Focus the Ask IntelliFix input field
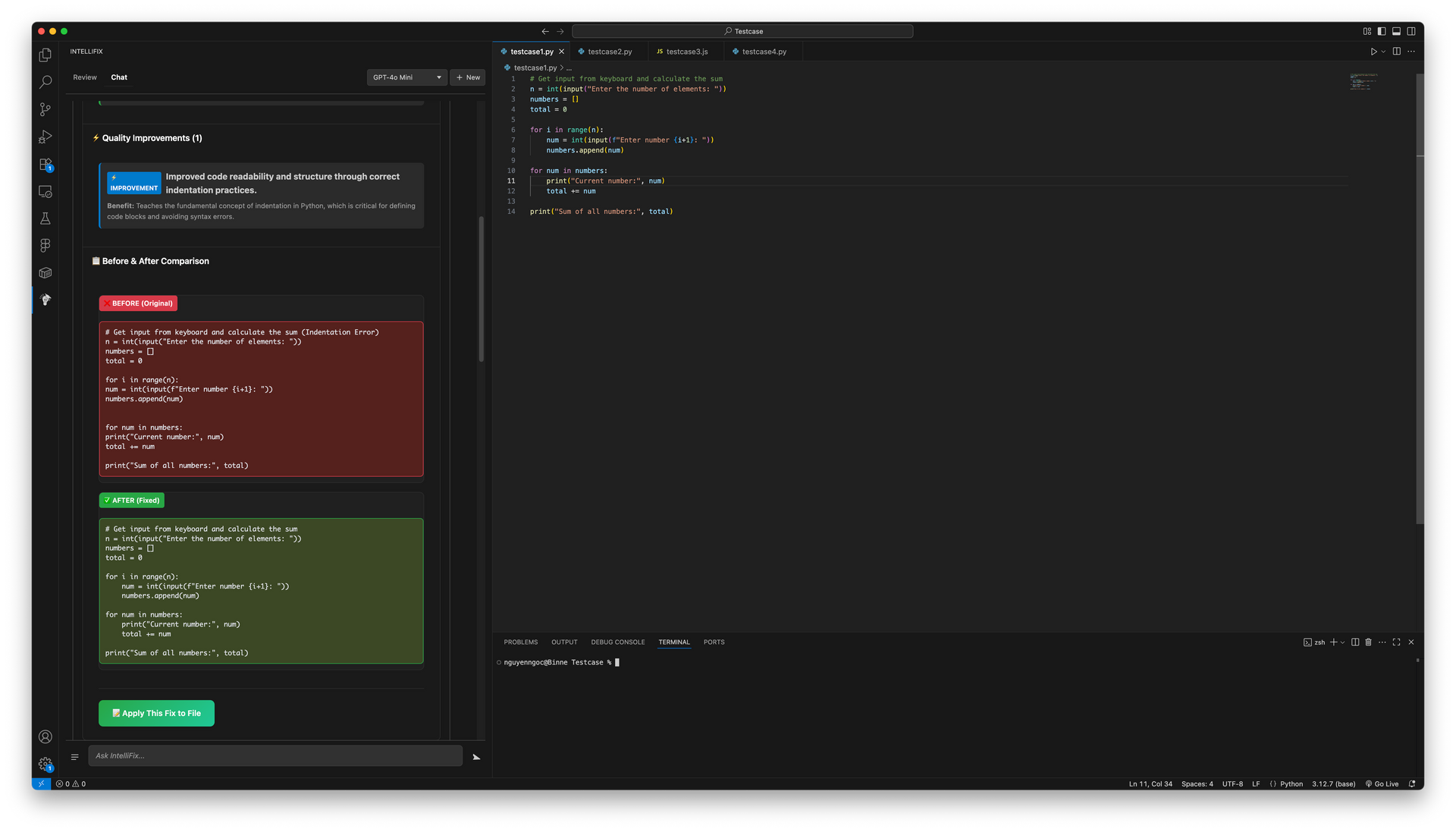The image size is (1456, 832). [275, 755]
